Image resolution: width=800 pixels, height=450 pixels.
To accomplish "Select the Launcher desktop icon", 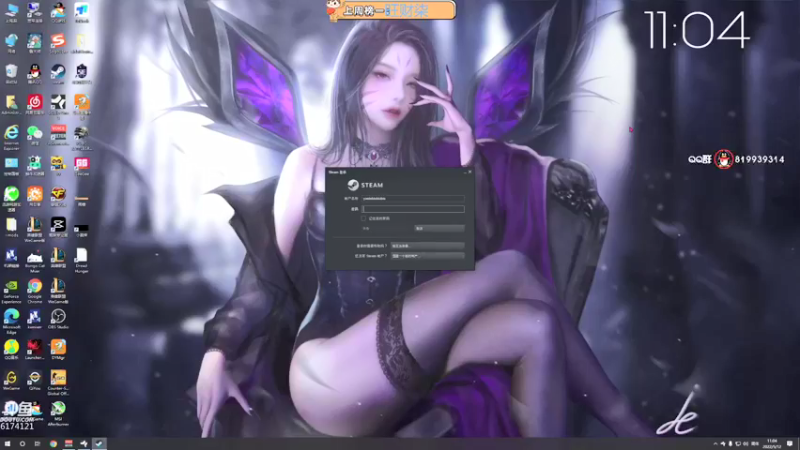I will pos(35,349).
